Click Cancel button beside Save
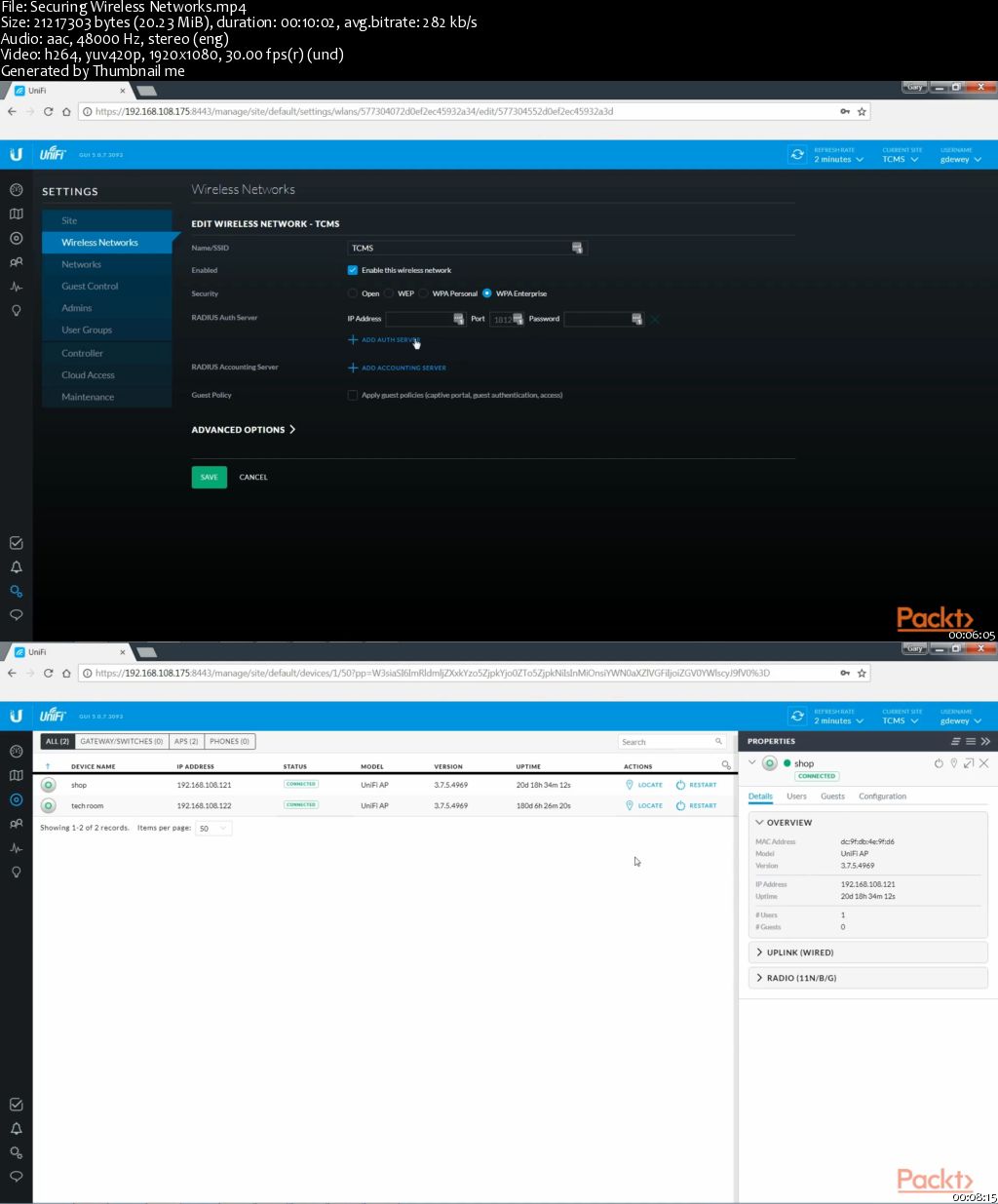 pyautogui.click(x=253, y=477)
